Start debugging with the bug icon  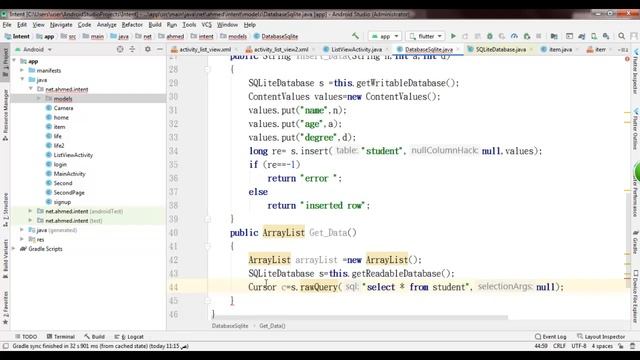tap(490, 36)
